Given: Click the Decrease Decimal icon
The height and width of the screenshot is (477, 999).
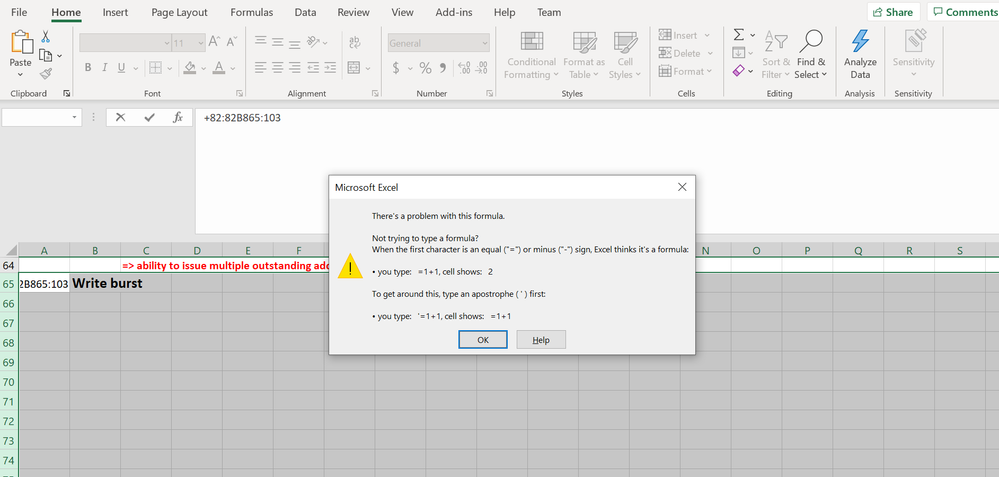Looking at the screenshot, I should click(482, 68).
